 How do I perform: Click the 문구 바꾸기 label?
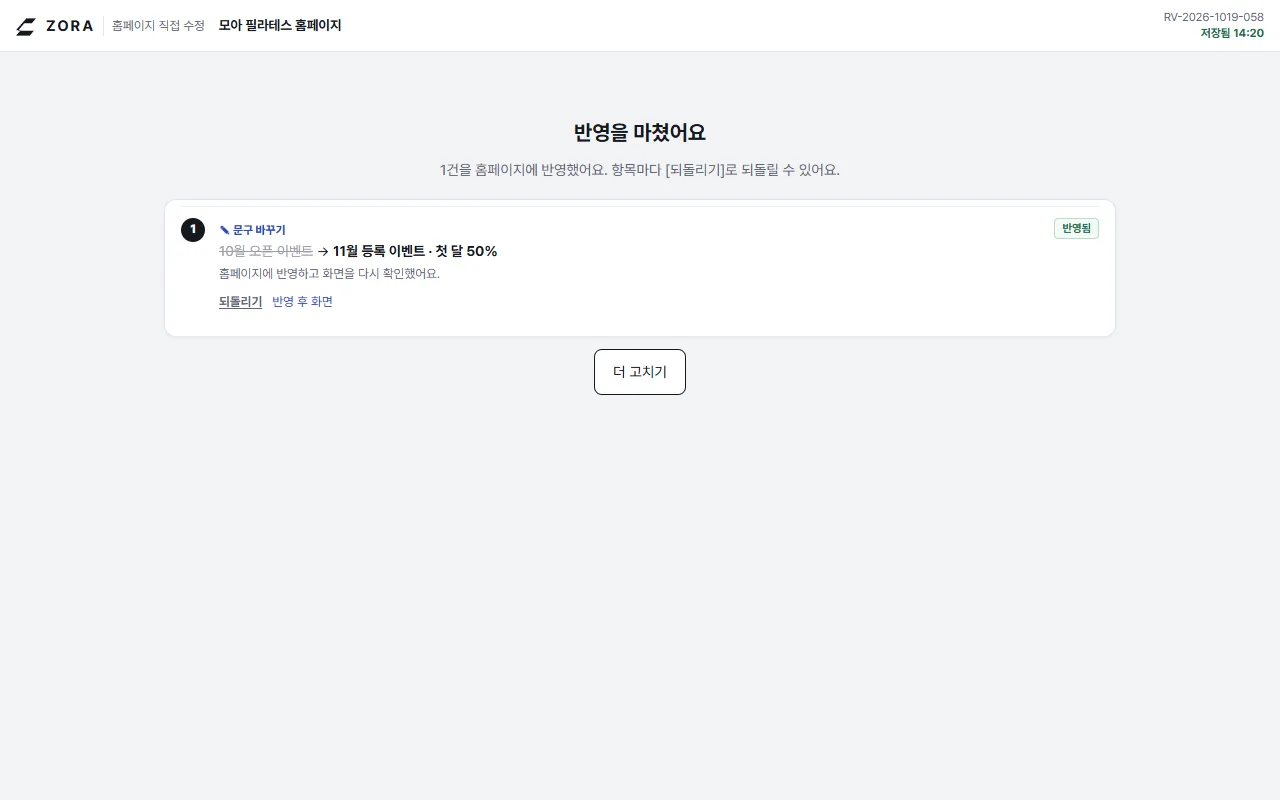click(259, 230)
